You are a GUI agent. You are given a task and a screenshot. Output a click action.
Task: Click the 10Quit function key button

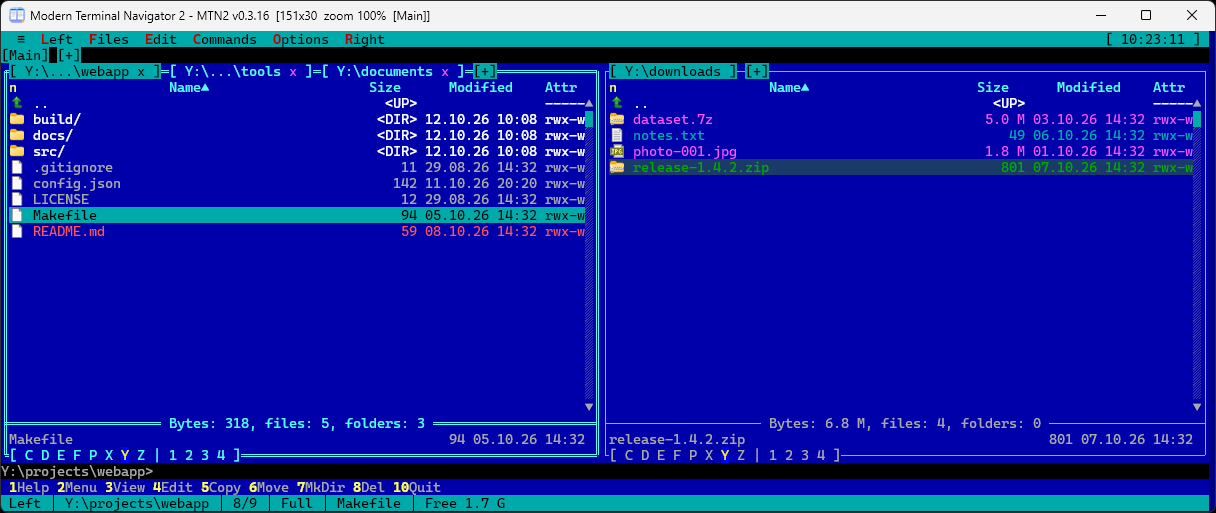click(417, 487)
